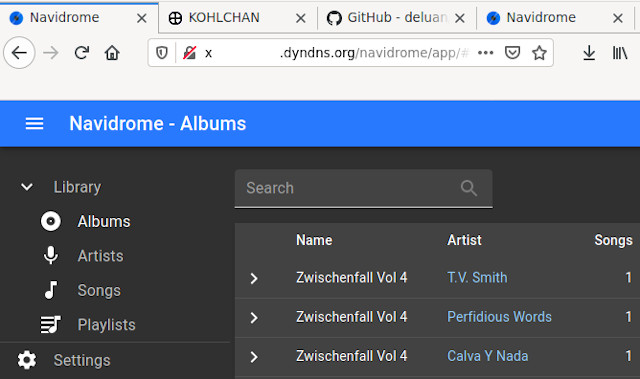Sort albums by the Name column header
Viewport: 640px width, 379px height.
pos(314,240)
